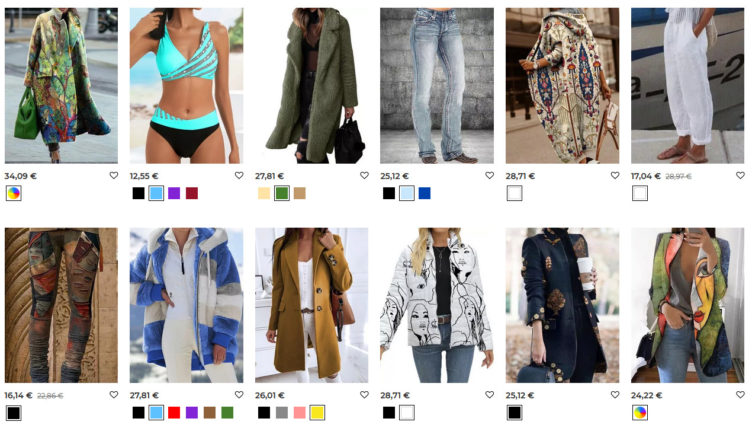Screen dimensions: 752x428
Task: Favorite the 24,22 € abstract face blazer
Action: tap(740, 394)
